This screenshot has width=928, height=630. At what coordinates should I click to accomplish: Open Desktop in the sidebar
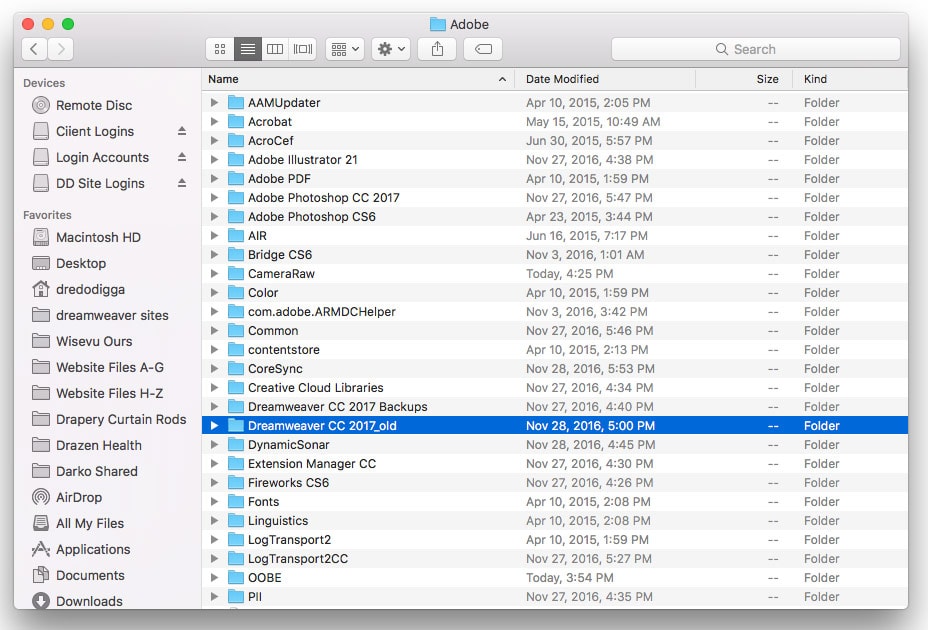click(69, 263)
